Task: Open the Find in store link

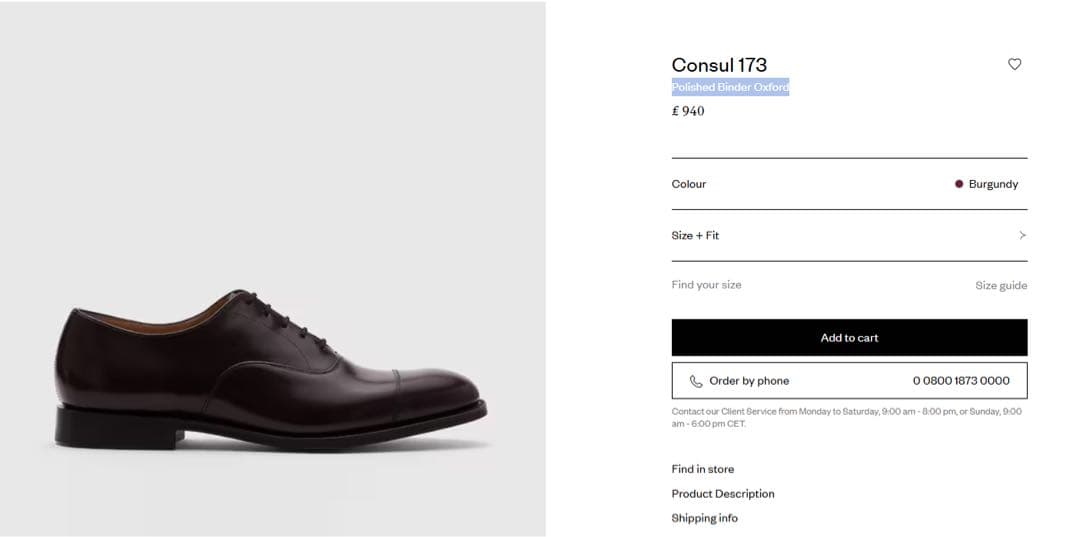Action: coord(702,469)
